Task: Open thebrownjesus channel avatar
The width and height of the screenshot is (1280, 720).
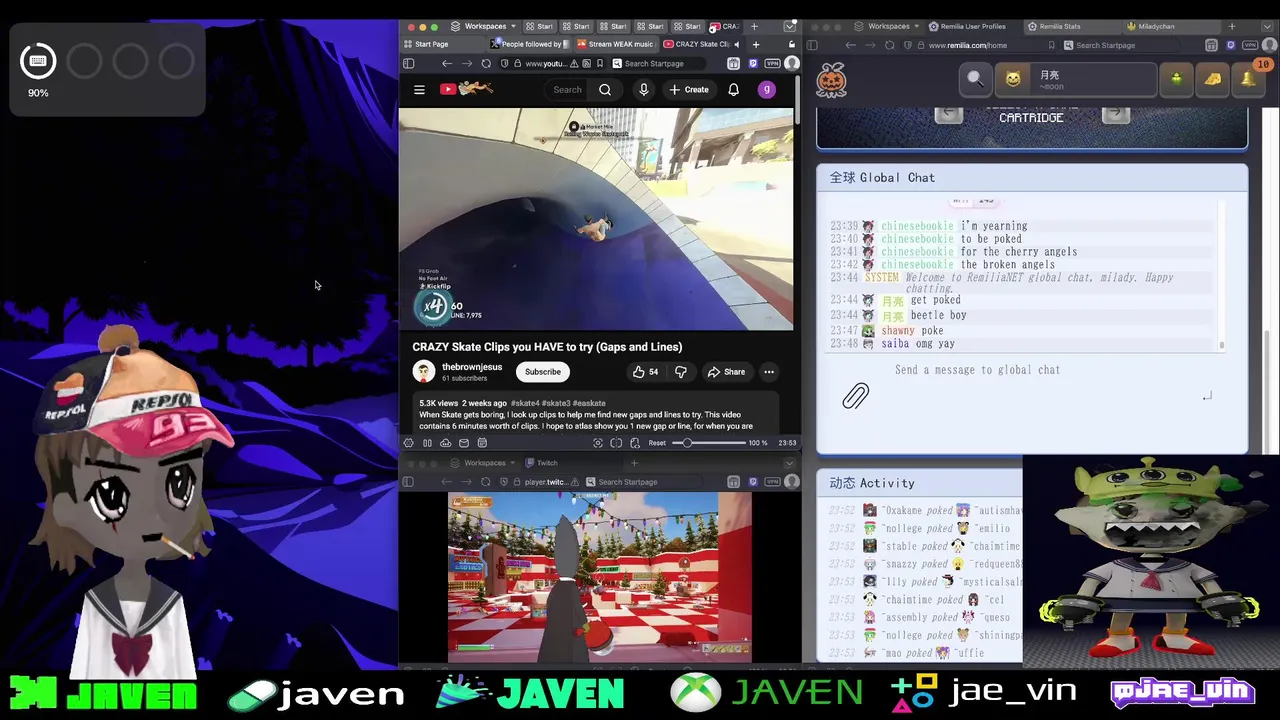Action: tap(424, 372)
